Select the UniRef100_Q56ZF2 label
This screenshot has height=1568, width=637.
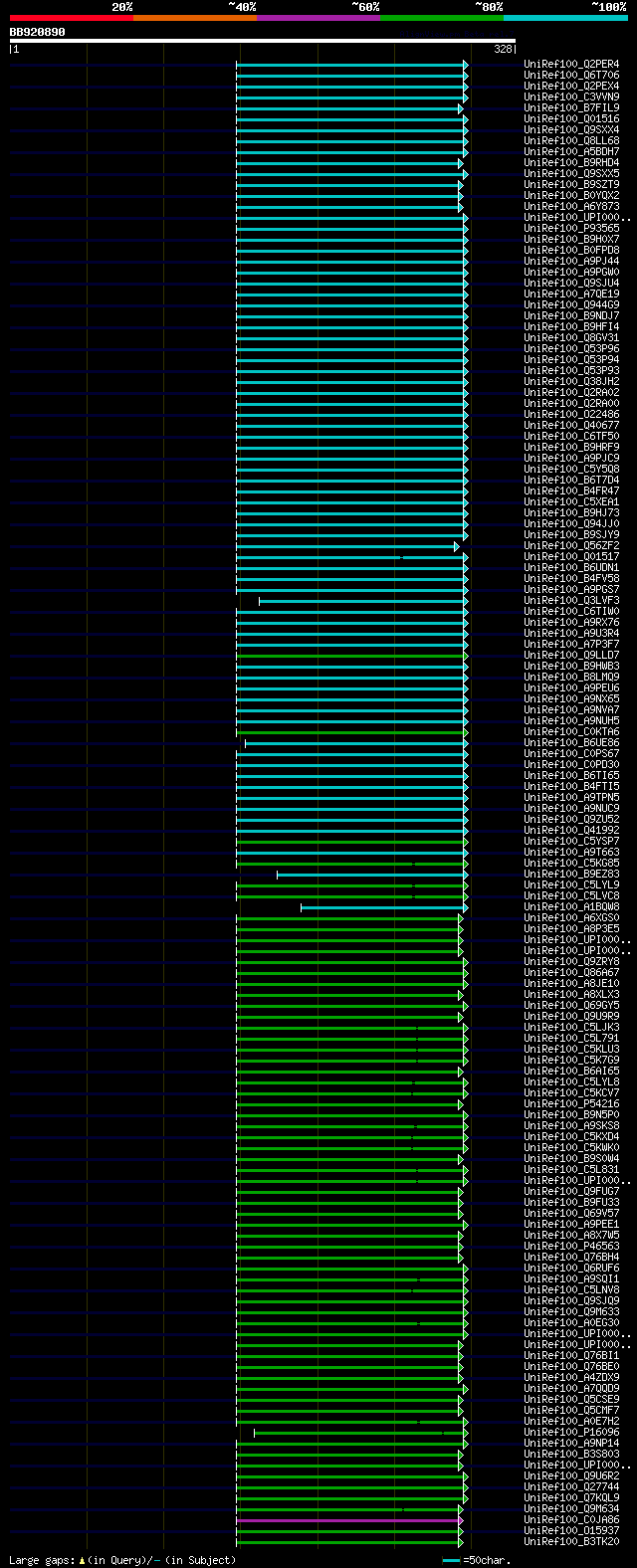(571, 546)
